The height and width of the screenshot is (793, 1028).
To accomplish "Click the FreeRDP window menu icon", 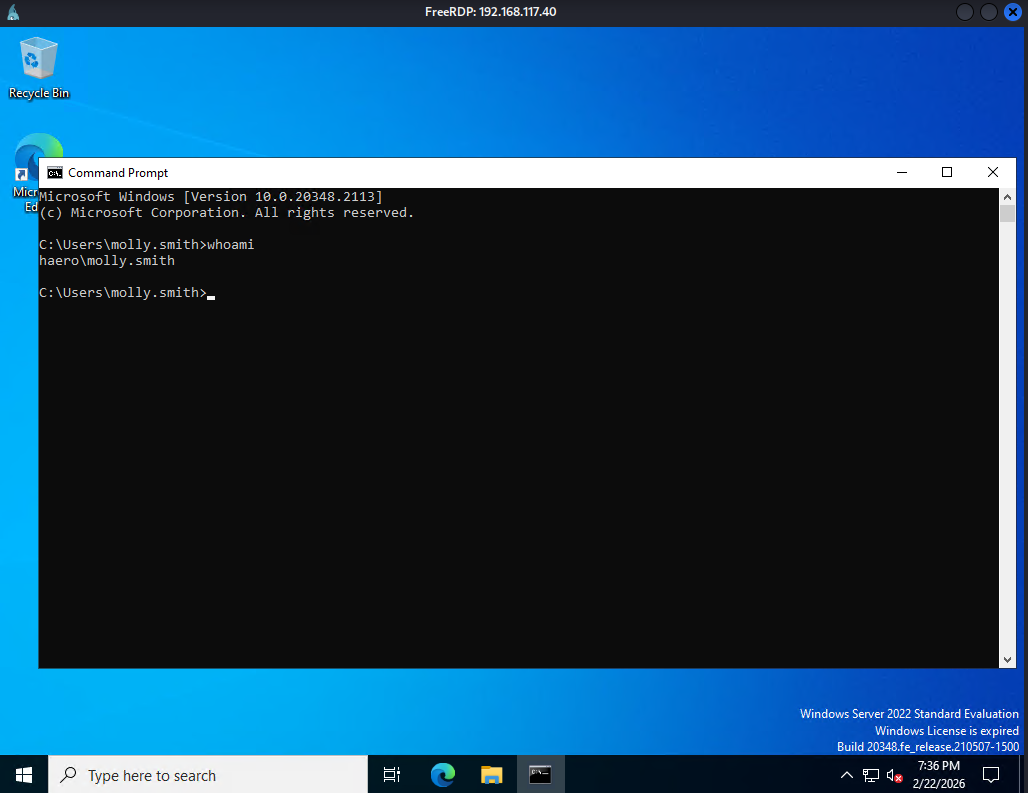I will click(x=13, y=12).
